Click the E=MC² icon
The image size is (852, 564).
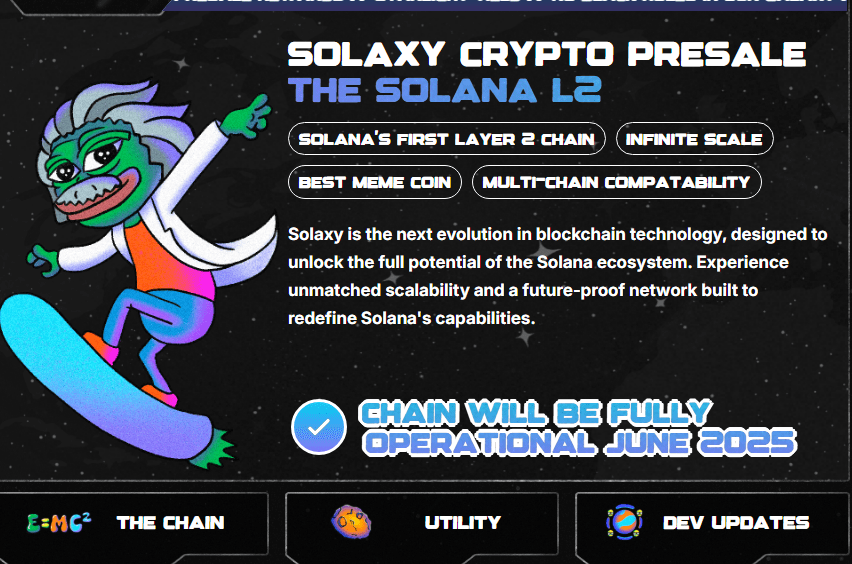tap(58, 522)
